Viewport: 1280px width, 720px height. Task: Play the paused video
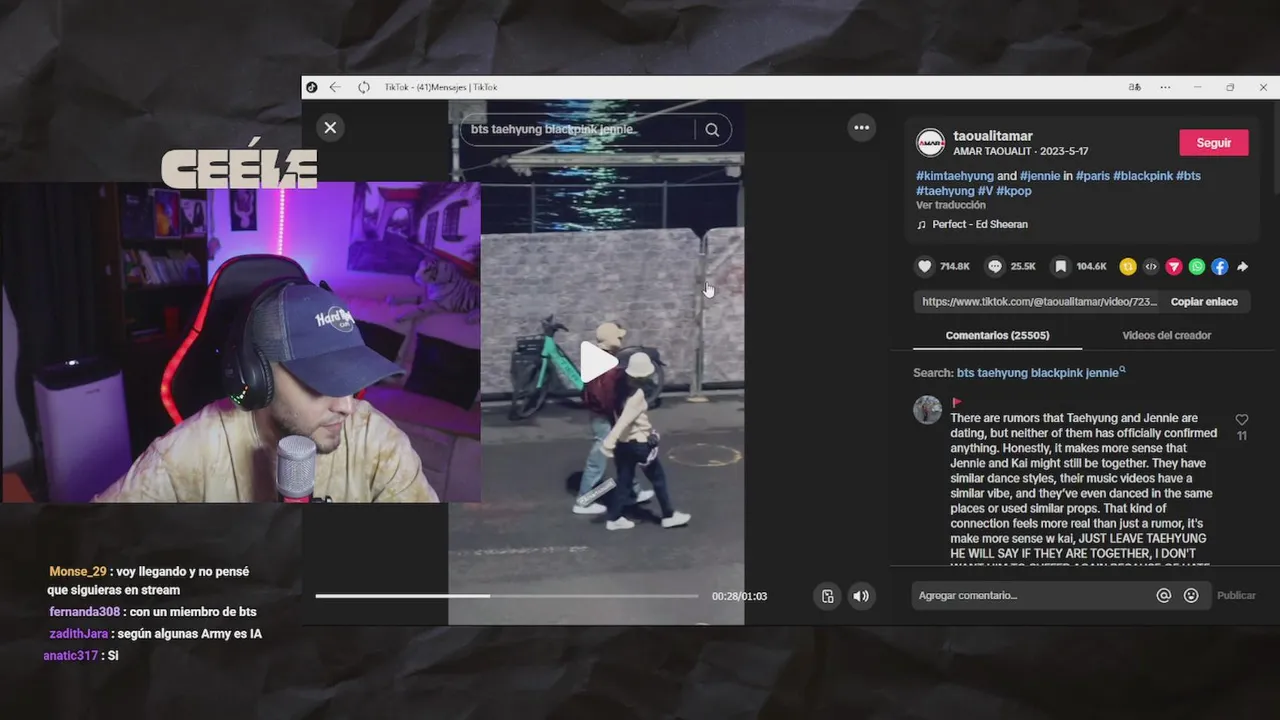(x=597, y=362)
